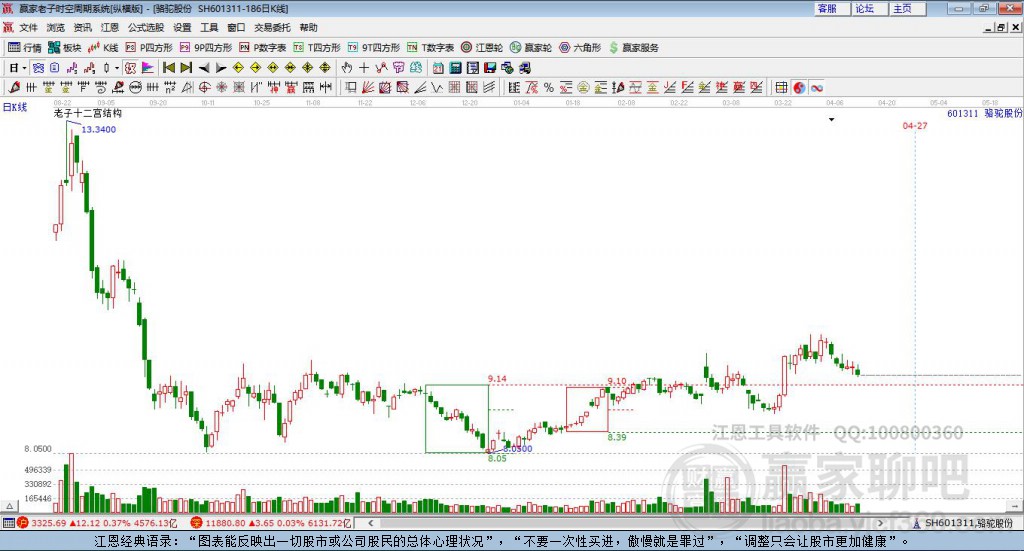Viewport: 1024px width, 551px height.
Task: Click the black right arrow icon
Action: [221, 68]
